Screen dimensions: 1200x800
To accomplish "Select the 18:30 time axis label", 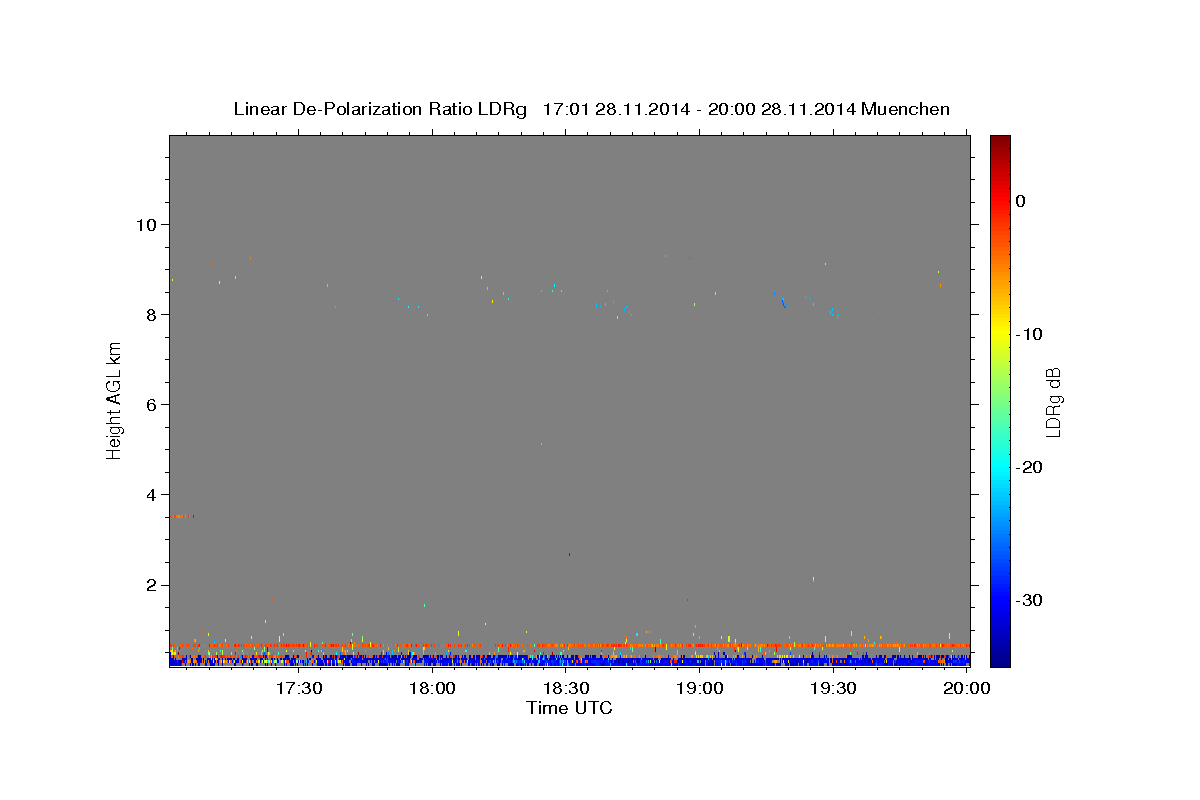I will 567,688.
